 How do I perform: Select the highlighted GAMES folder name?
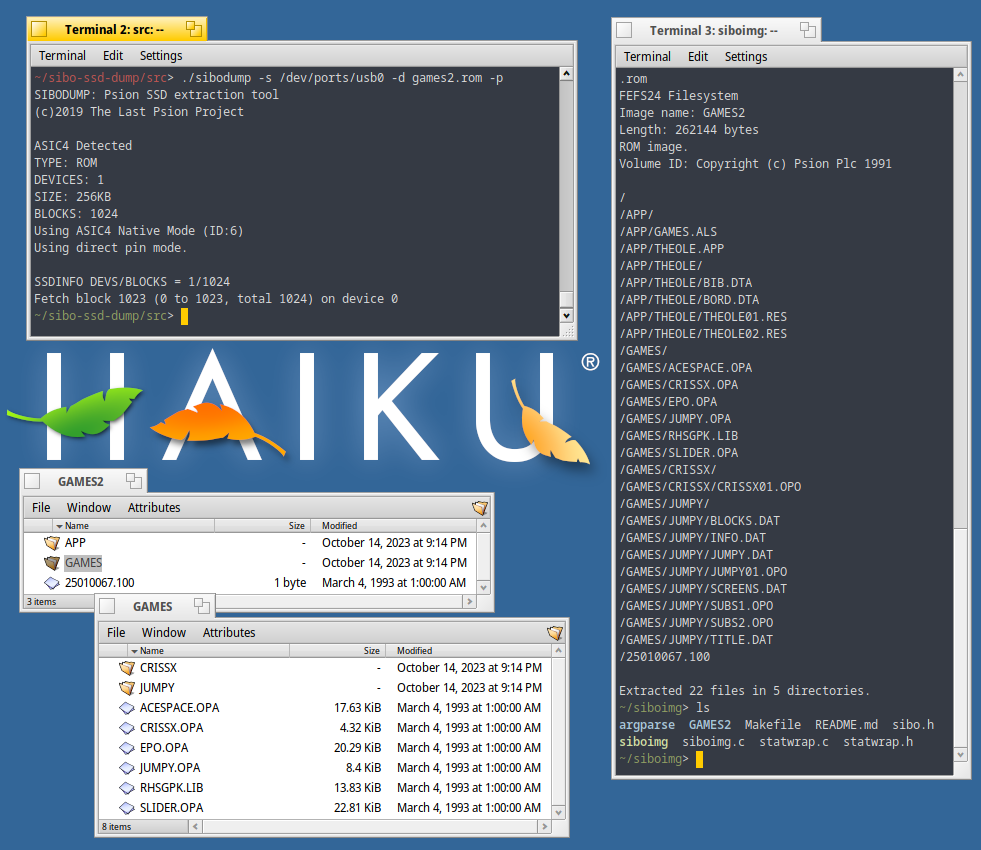click(x=83, y=563)
